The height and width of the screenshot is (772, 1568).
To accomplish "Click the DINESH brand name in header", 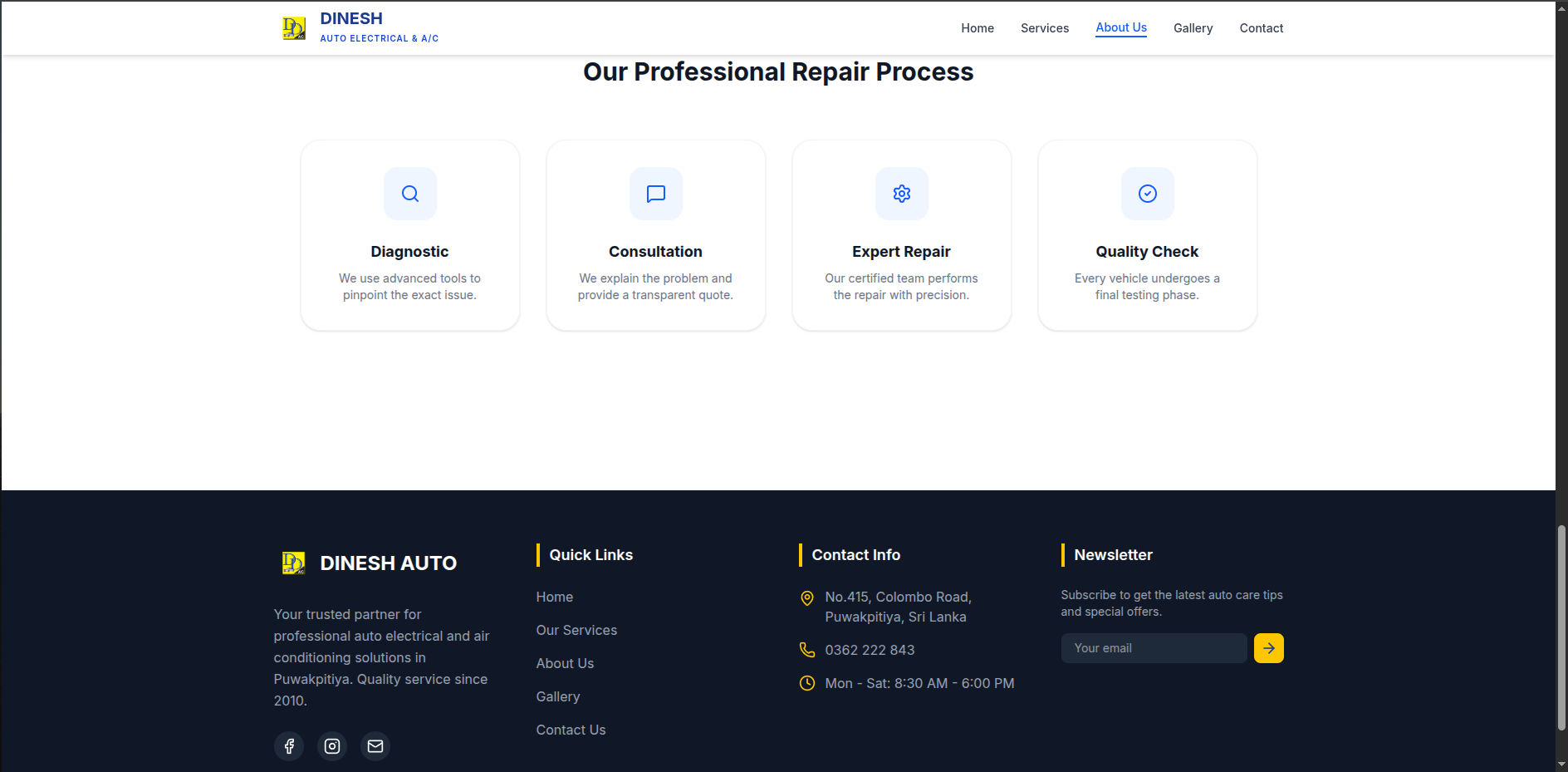I will pyautogui.click(x=351, y=18).
